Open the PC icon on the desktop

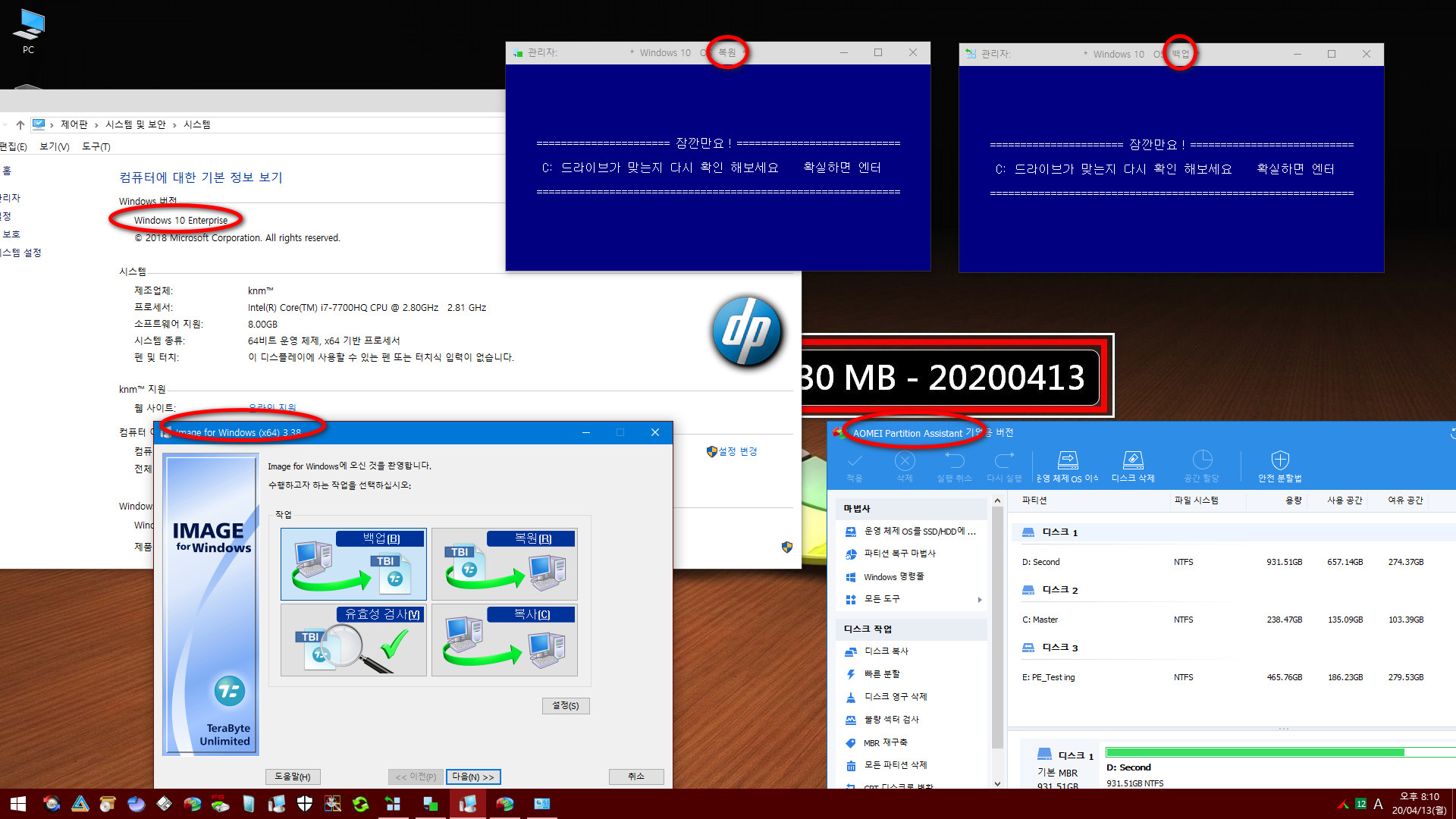(28, 31)
